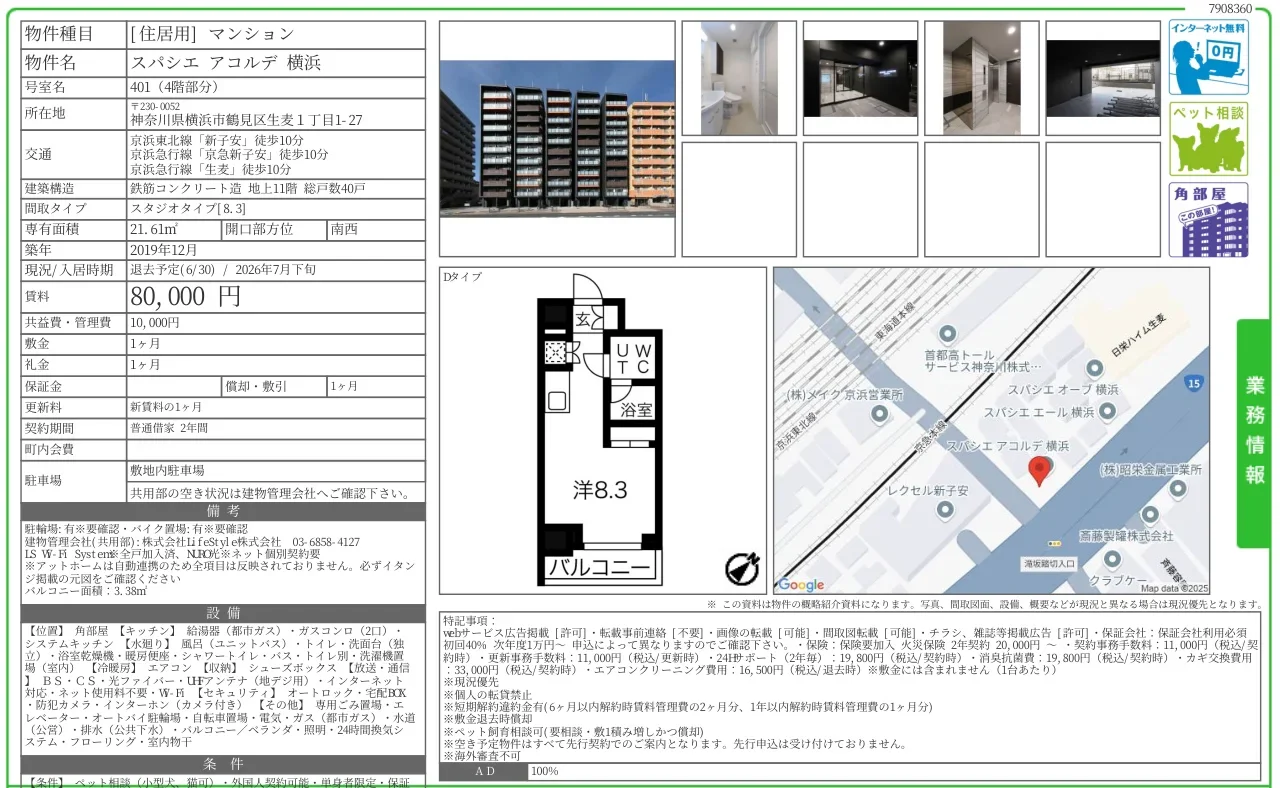Click the 敷金 value 1ヶ月
Screen dimensions: 1280x788
click(x=145, y=343)
